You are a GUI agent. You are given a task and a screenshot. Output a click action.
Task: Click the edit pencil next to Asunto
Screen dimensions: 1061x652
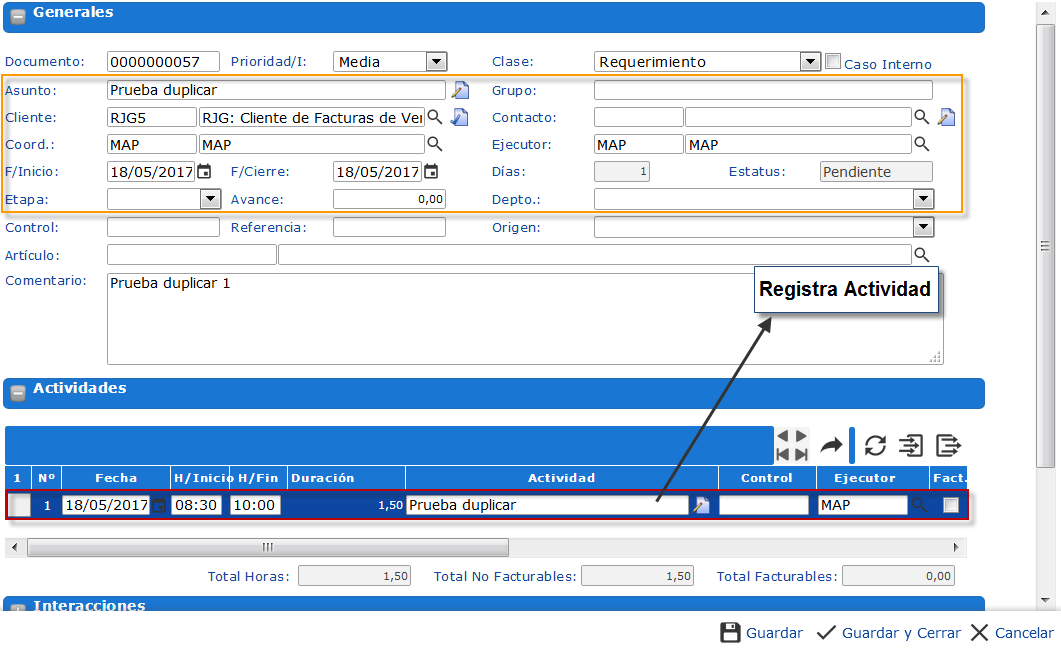click(x=459, y=89)
